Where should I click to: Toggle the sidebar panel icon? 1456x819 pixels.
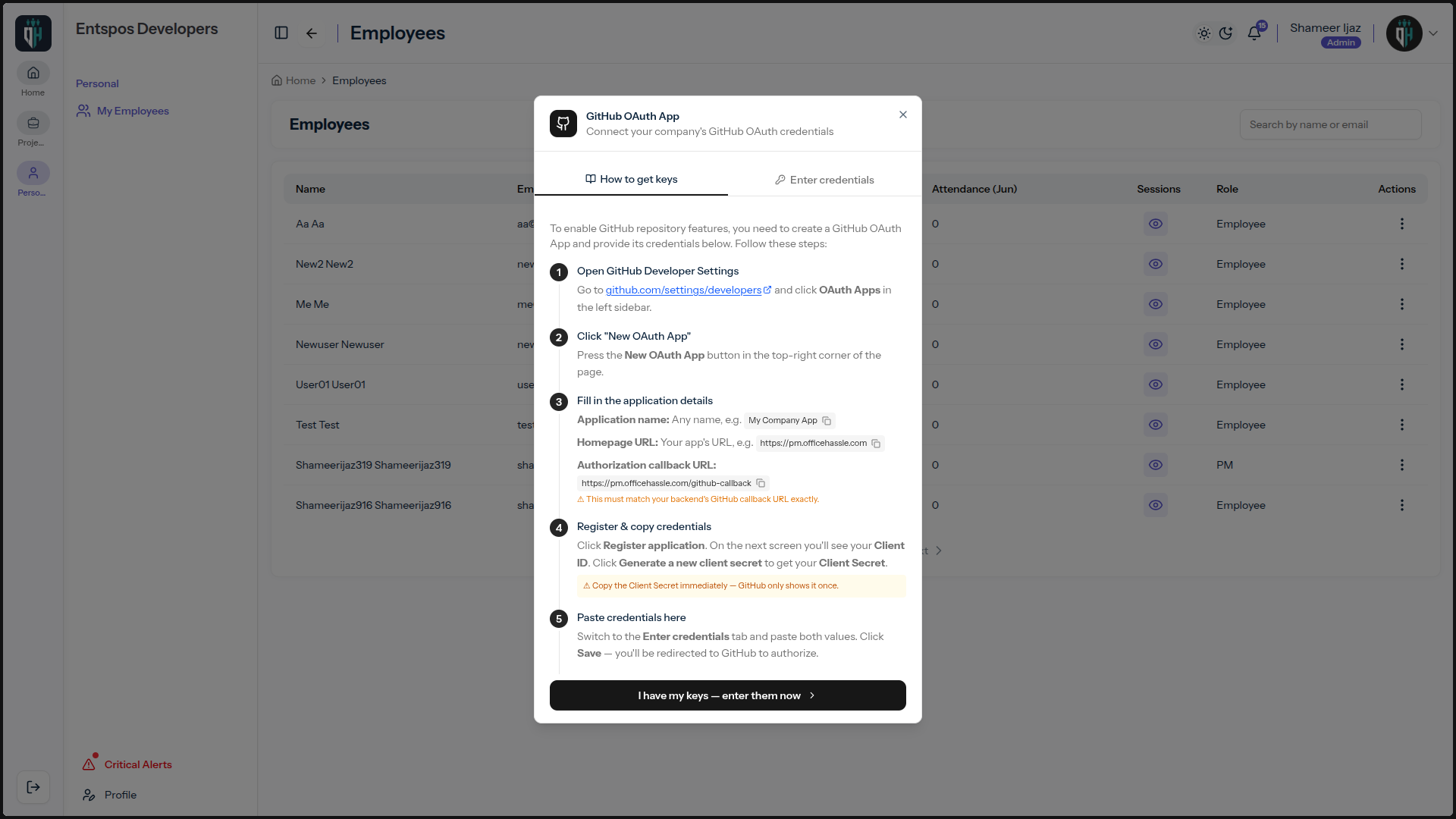tap(281, 33)
